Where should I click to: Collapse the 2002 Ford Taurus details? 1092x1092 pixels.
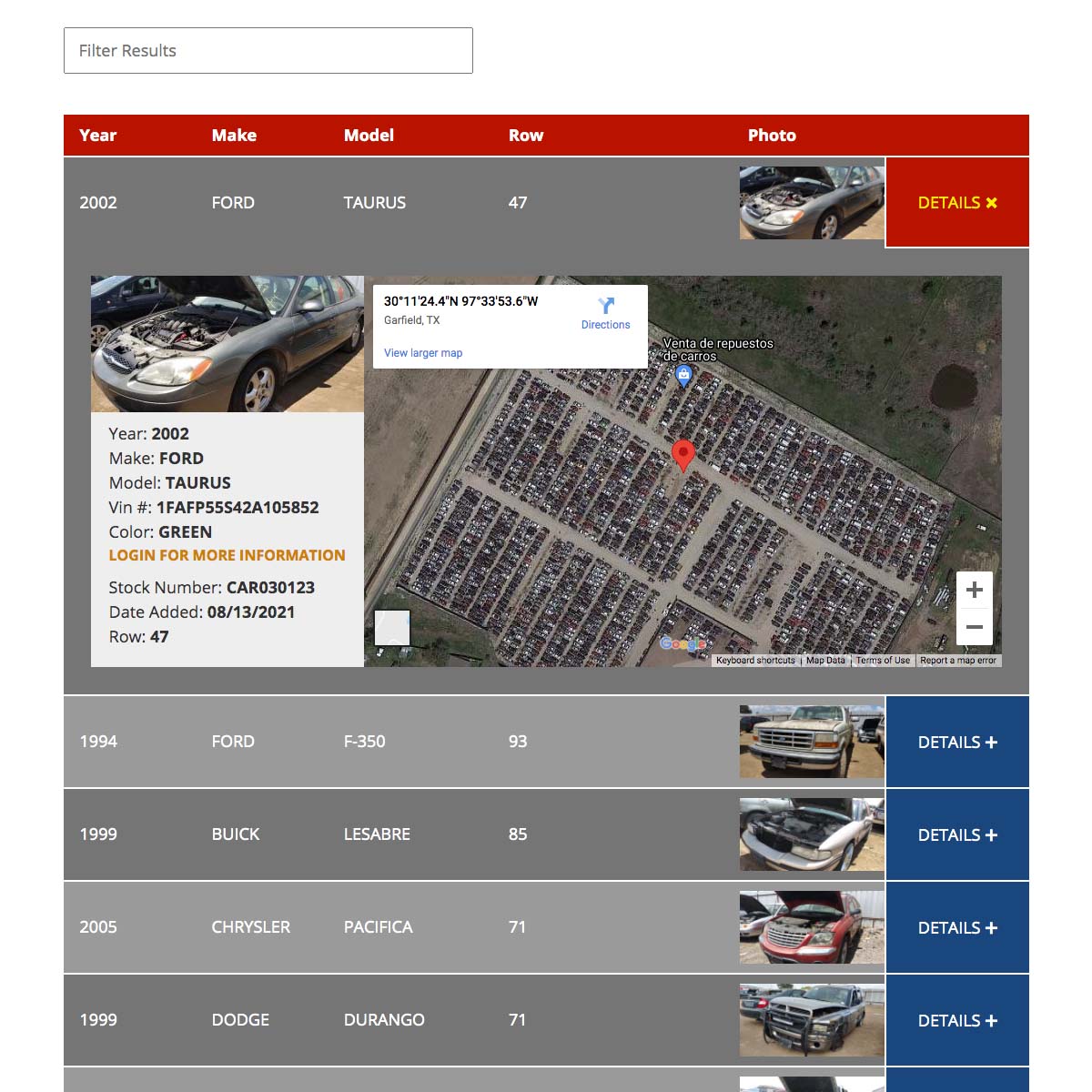tap(957, 203)
